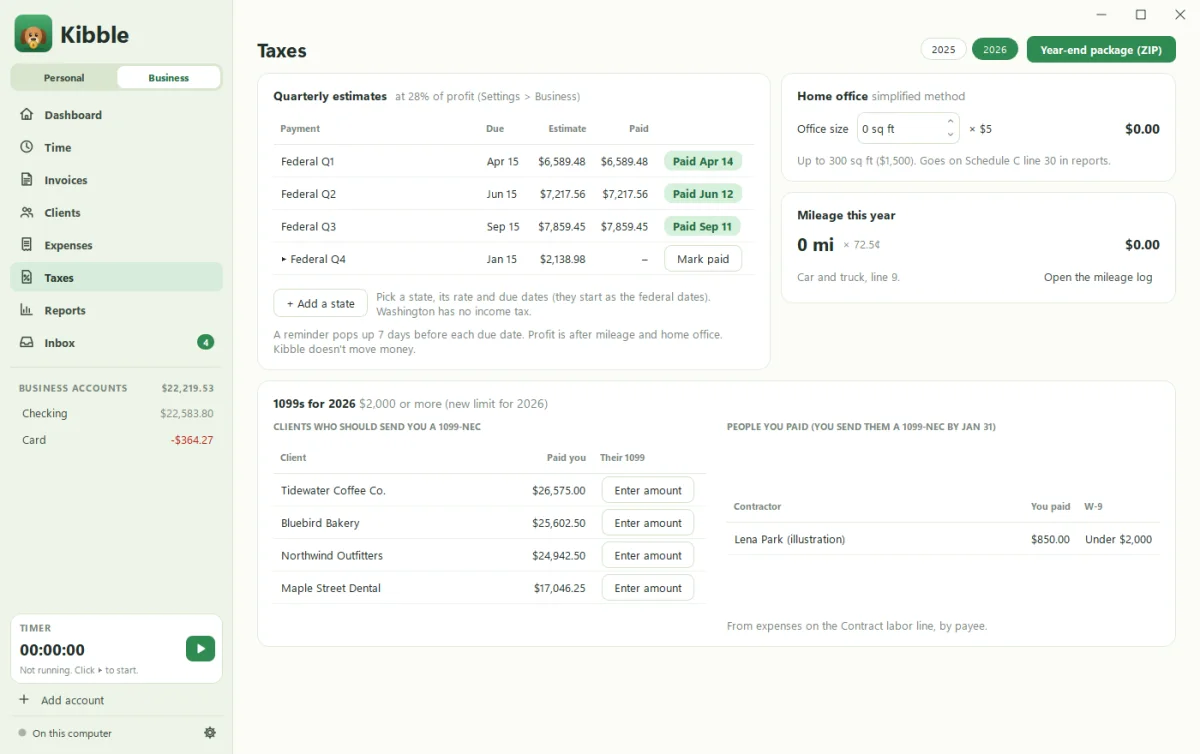
Task: Click contractor Lena Park (illustration)
Action: 790,539
